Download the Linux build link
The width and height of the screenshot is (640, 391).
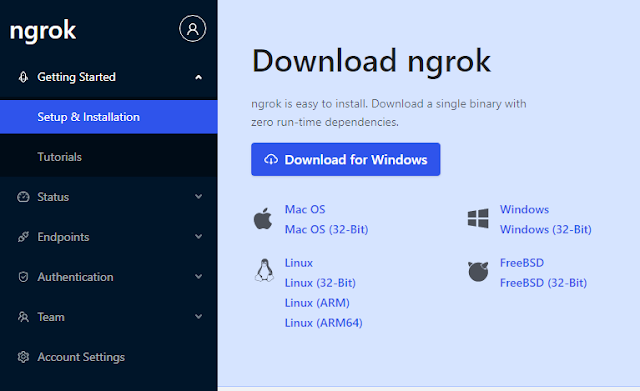pos(299,263)
